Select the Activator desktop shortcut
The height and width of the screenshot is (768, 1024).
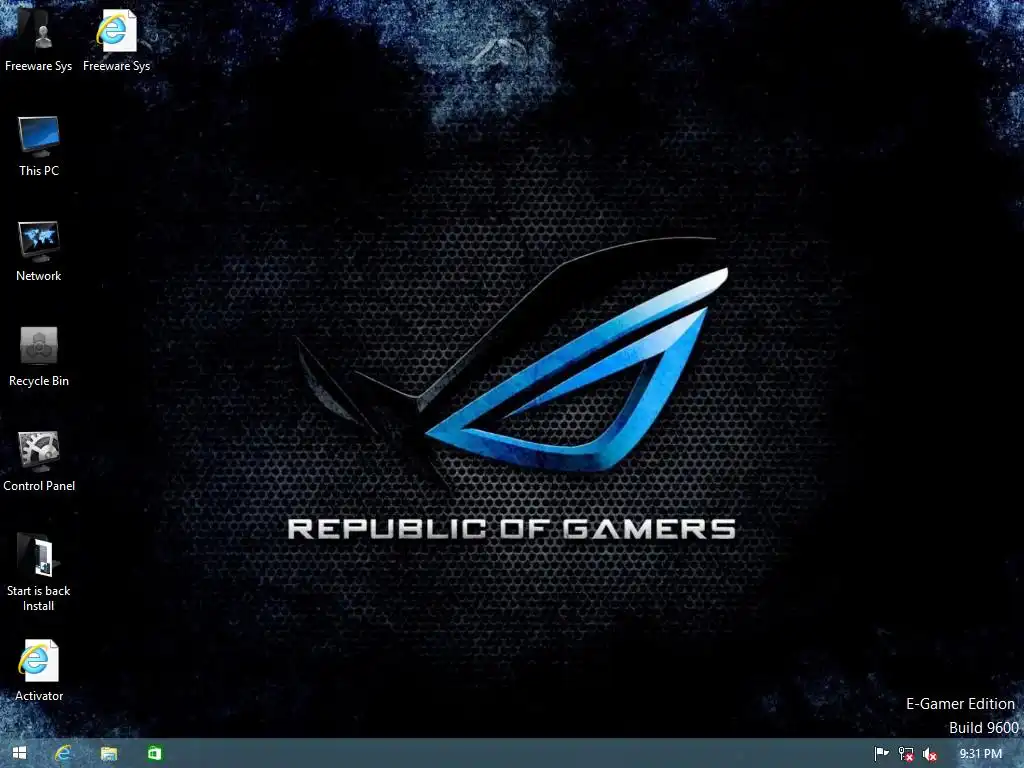click(39, 671)
